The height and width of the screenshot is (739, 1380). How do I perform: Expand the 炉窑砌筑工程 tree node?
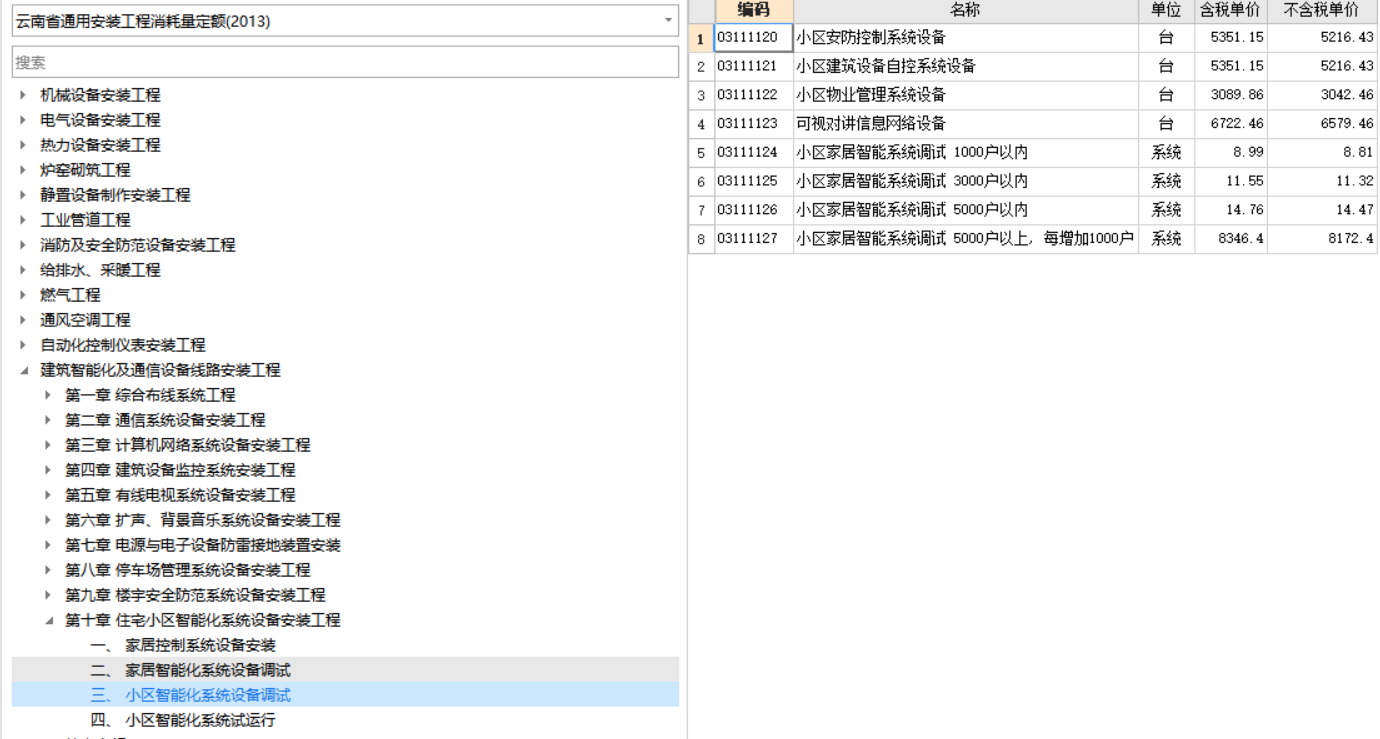point(23,170)
